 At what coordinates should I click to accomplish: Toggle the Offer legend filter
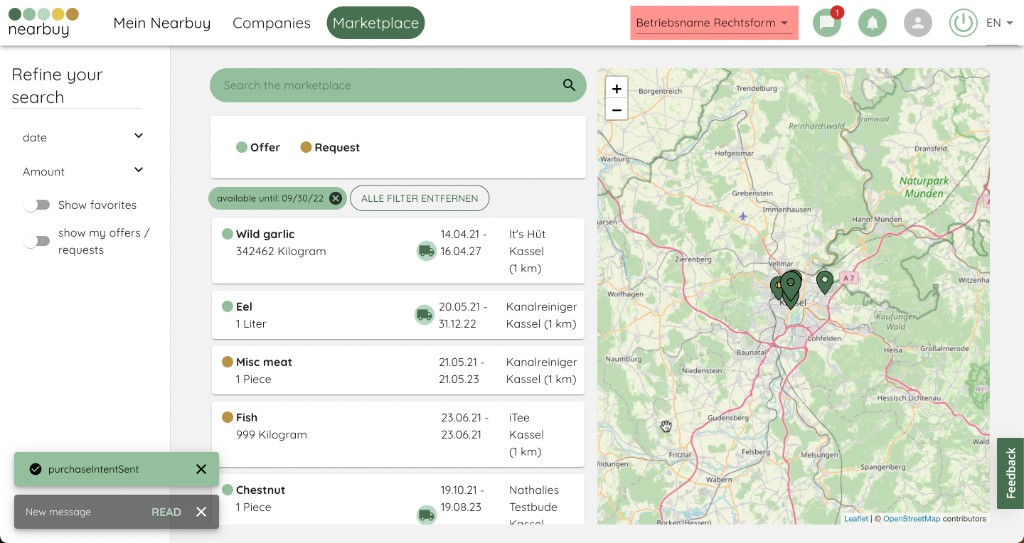point(258,148)
